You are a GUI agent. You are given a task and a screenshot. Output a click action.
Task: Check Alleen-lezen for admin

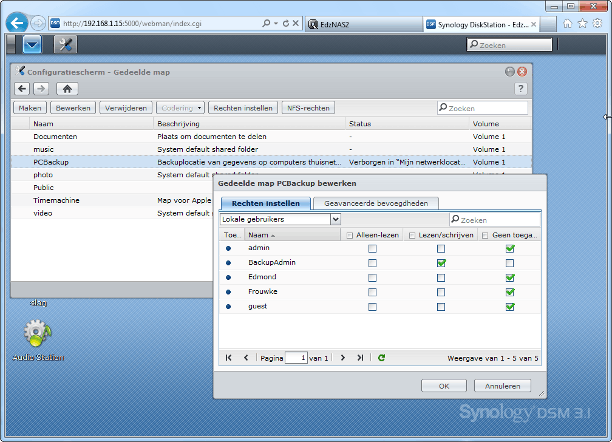pyautogui.click(x=372, y=248)
